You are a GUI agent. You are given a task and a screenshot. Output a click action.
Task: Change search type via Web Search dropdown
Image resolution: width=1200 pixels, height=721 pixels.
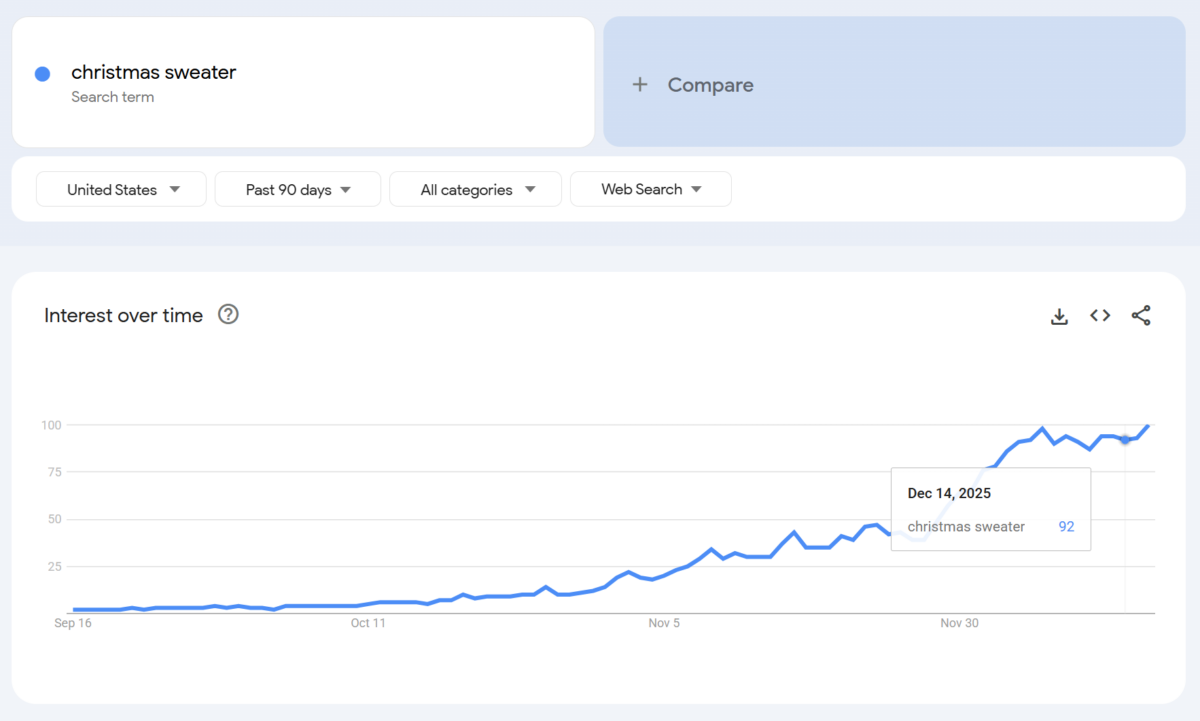pos(650,189)
